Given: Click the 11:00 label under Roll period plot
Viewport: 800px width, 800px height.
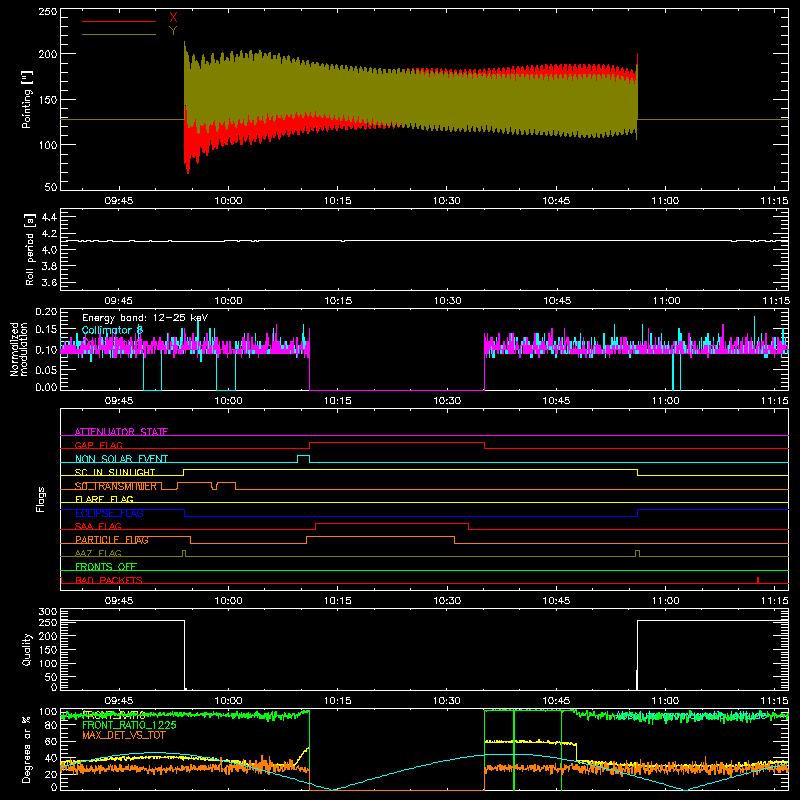Looking at the screenshot, I should pos(666,301).
